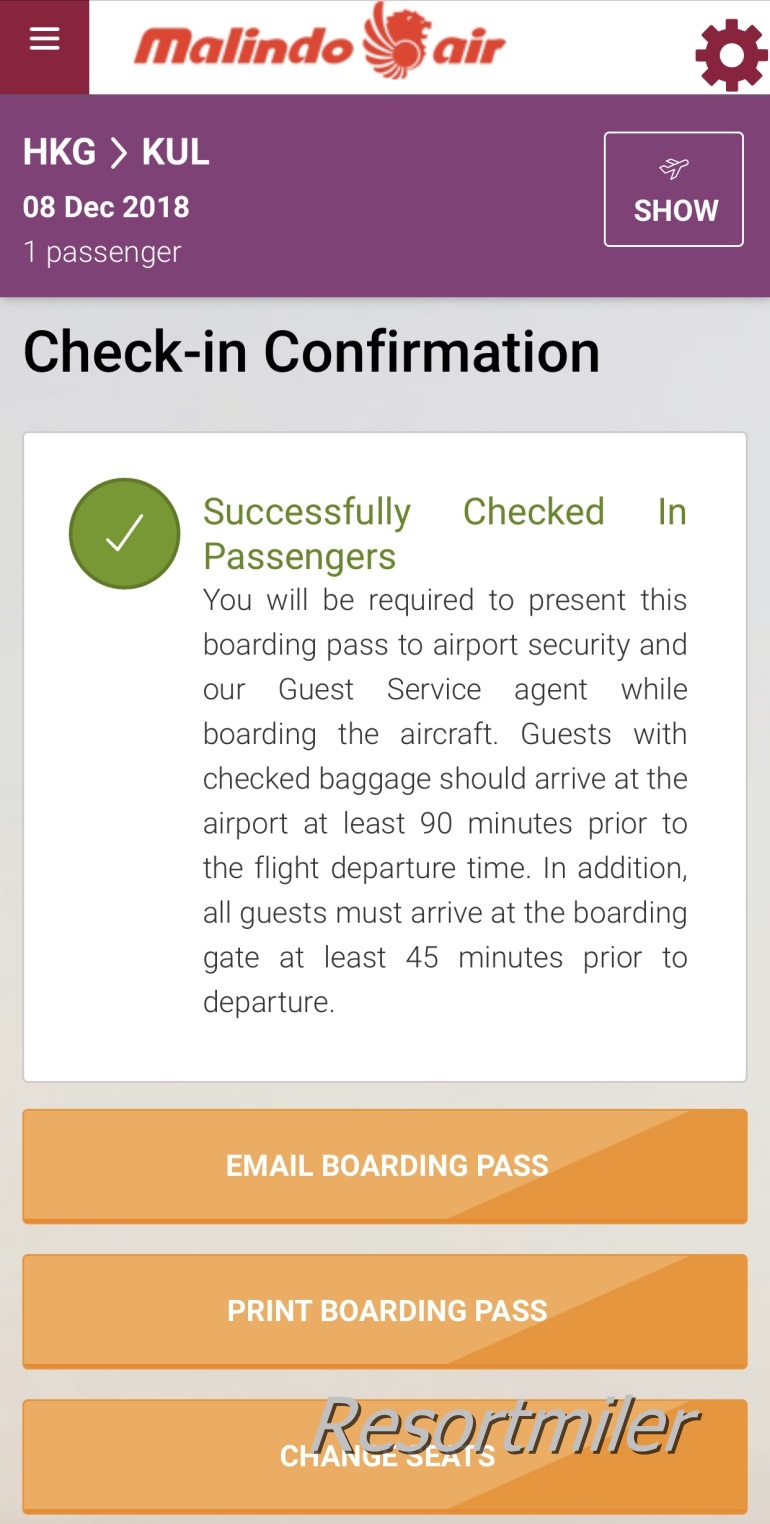Click the boarding pass instructions paragraph

(x=444, y=800)
